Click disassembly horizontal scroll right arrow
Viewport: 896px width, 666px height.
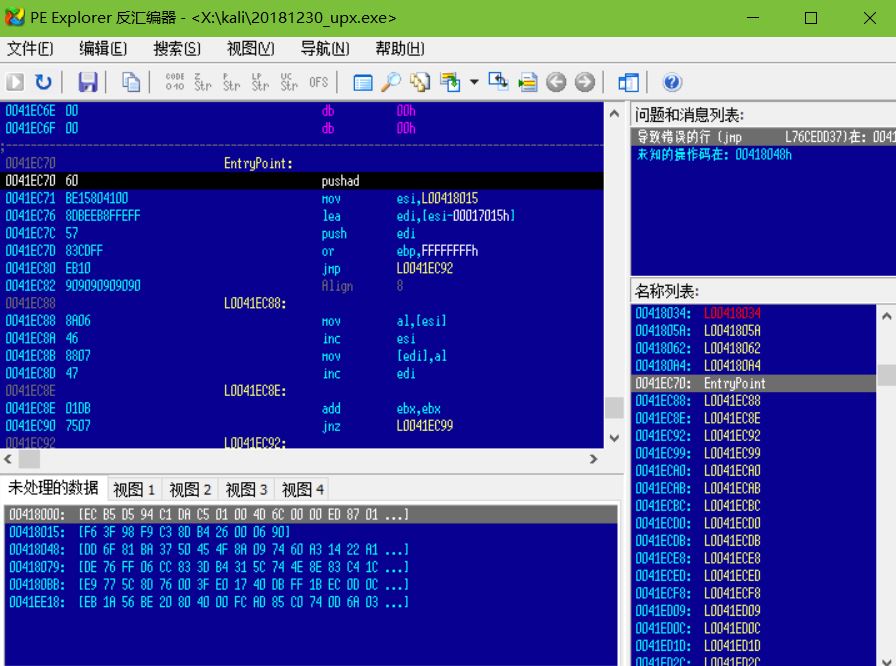(x=594, y=459)
